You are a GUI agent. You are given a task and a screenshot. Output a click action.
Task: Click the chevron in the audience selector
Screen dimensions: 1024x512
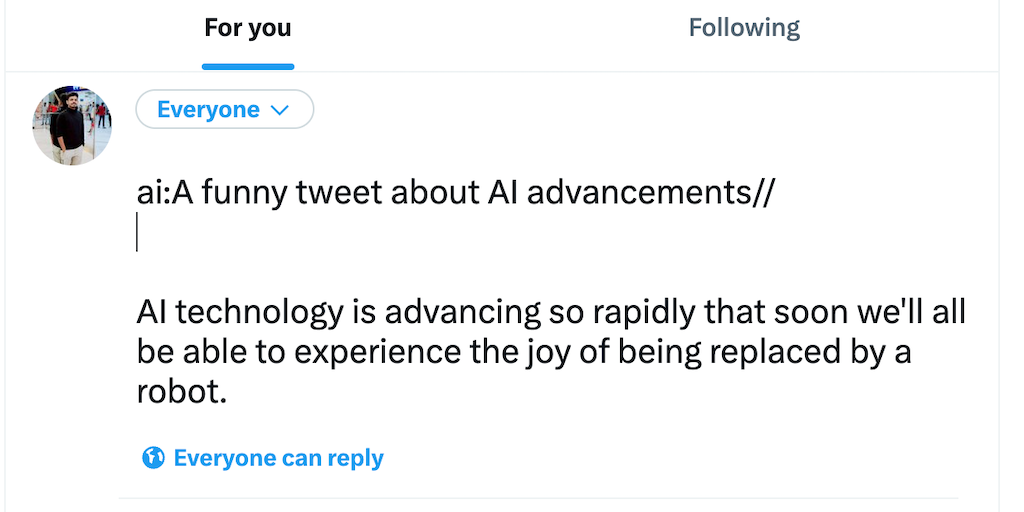[x=281, y=110]
